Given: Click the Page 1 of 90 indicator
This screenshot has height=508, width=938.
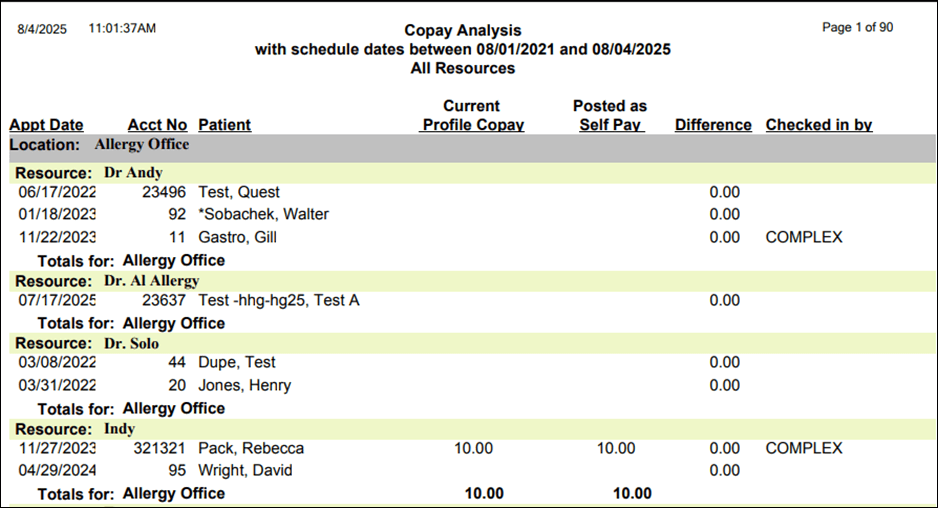Looking at the screenshot, I should (x=857, y=28).
